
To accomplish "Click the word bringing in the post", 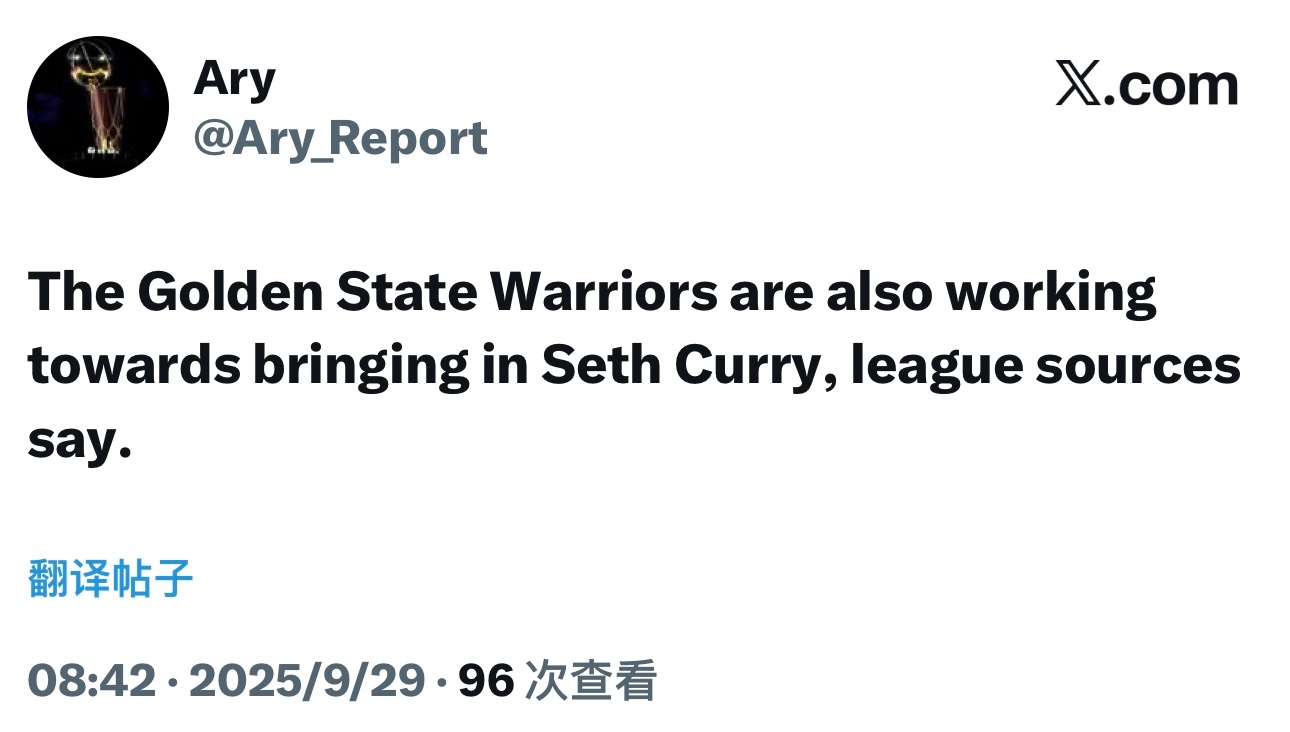I will point(360,369).
